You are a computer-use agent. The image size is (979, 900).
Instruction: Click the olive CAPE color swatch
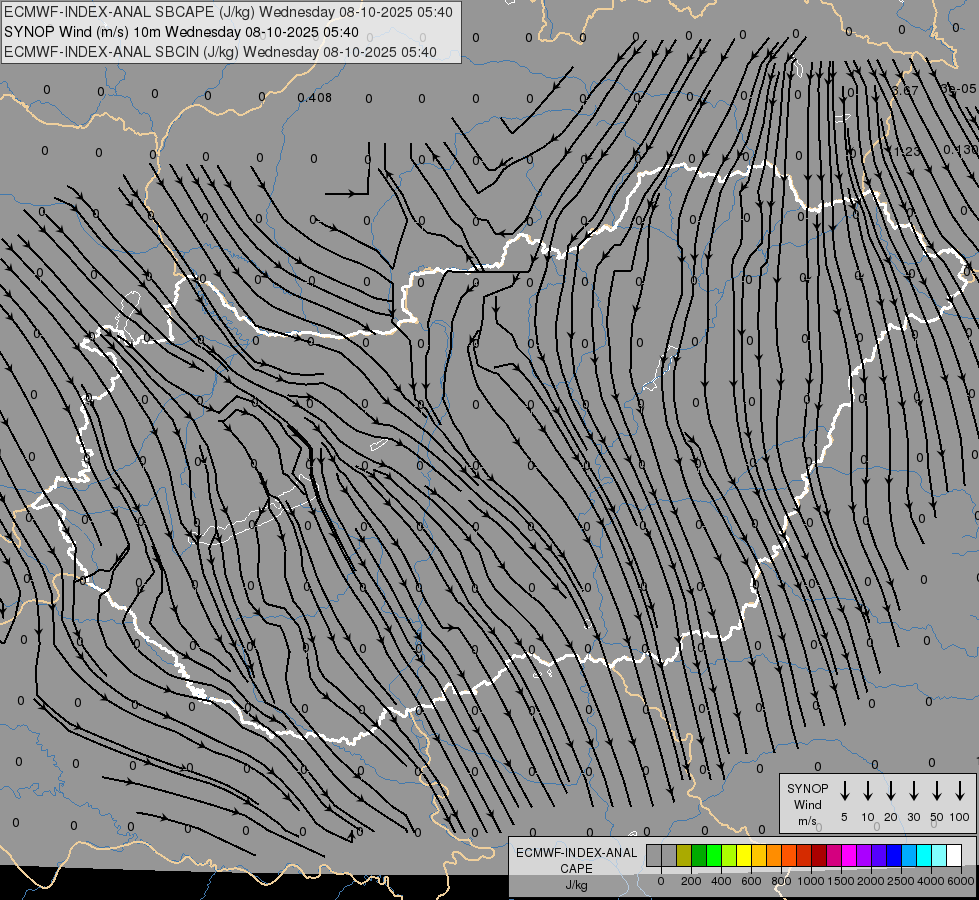pos(684,855)
